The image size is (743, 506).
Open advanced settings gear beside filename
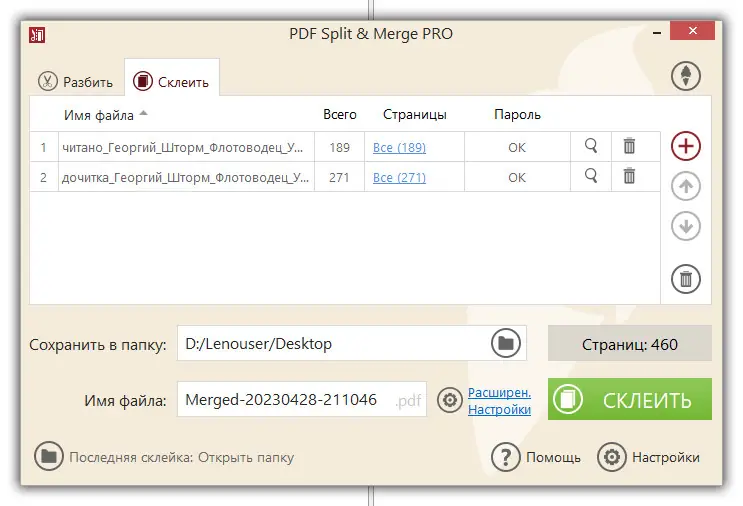click(x=449, y=400)
